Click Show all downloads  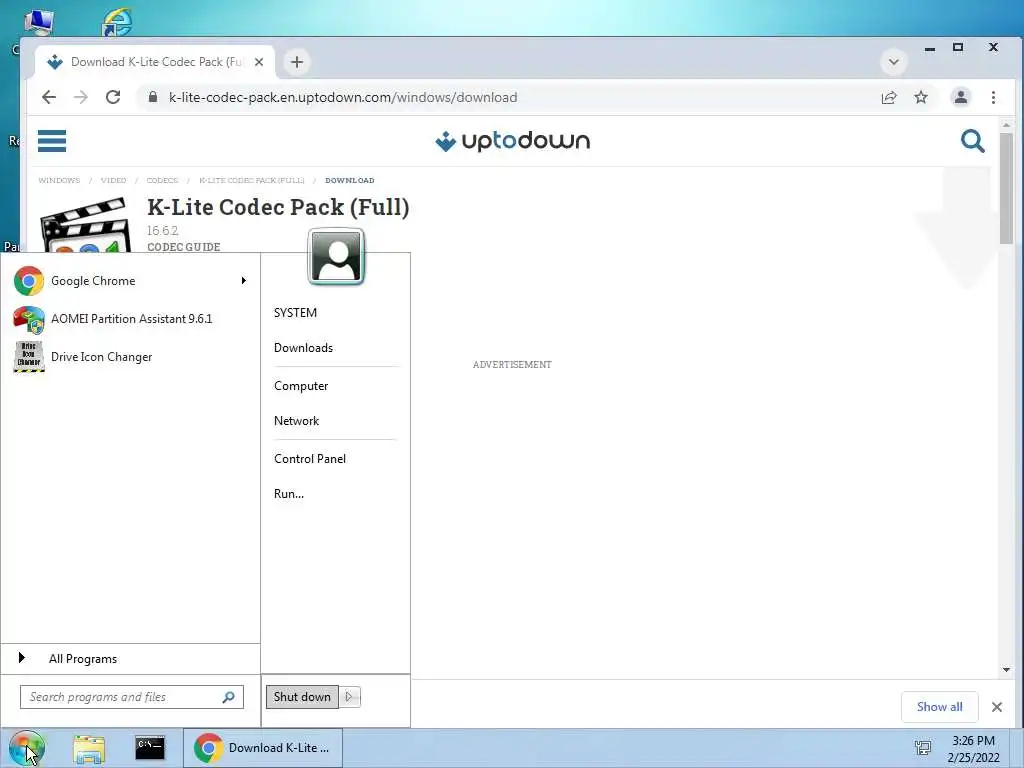pos(939,707)
